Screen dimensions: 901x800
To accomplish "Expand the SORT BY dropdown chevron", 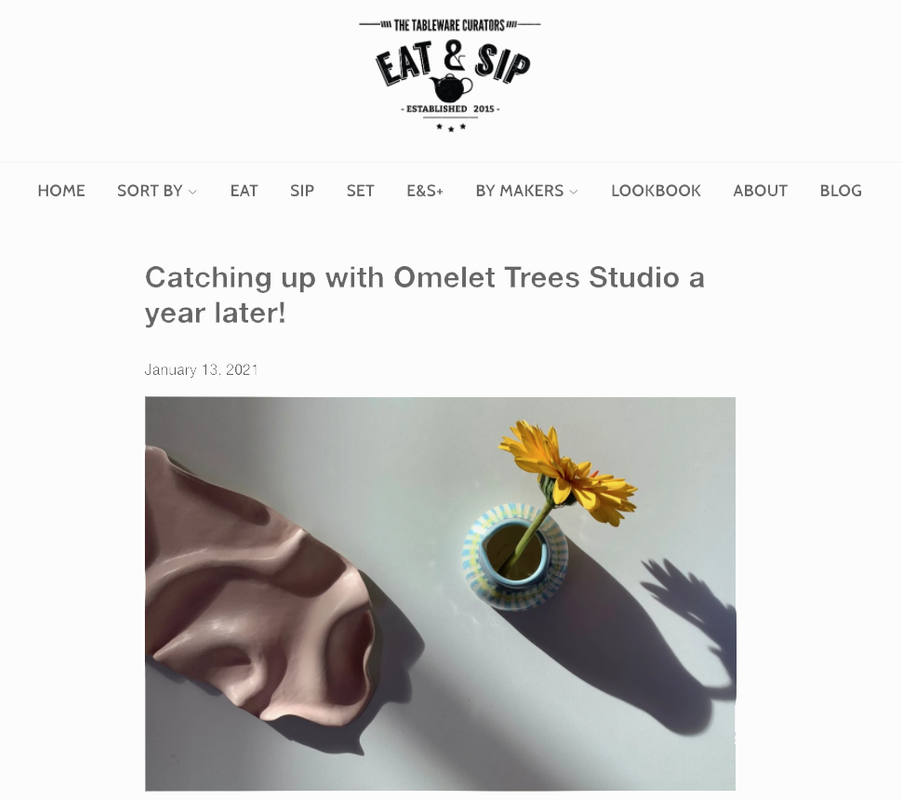I will tap(193, 191).
